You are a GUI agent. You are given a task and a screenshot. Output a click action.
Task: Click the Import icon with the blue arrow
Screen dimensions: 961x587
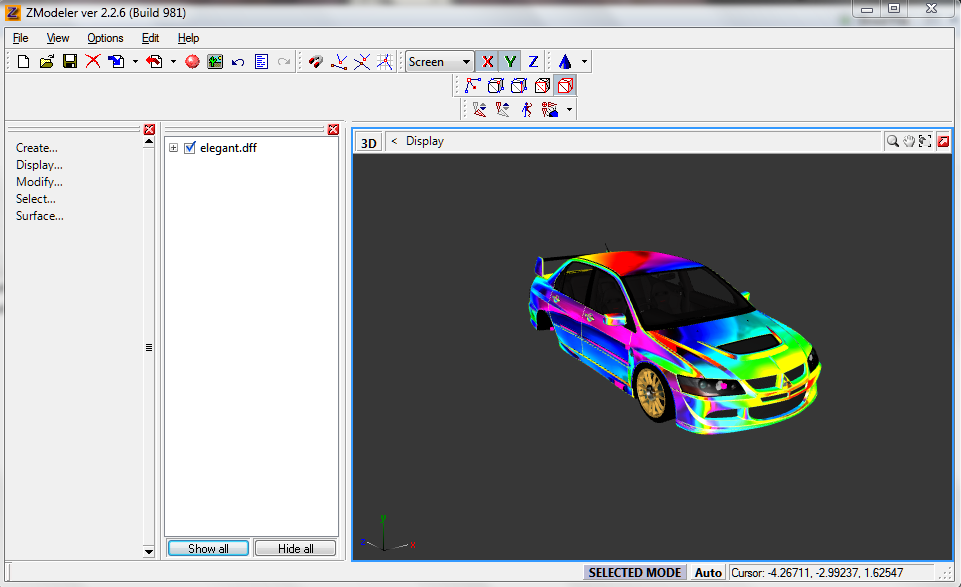pyautogui.click(x=116, y=61)
